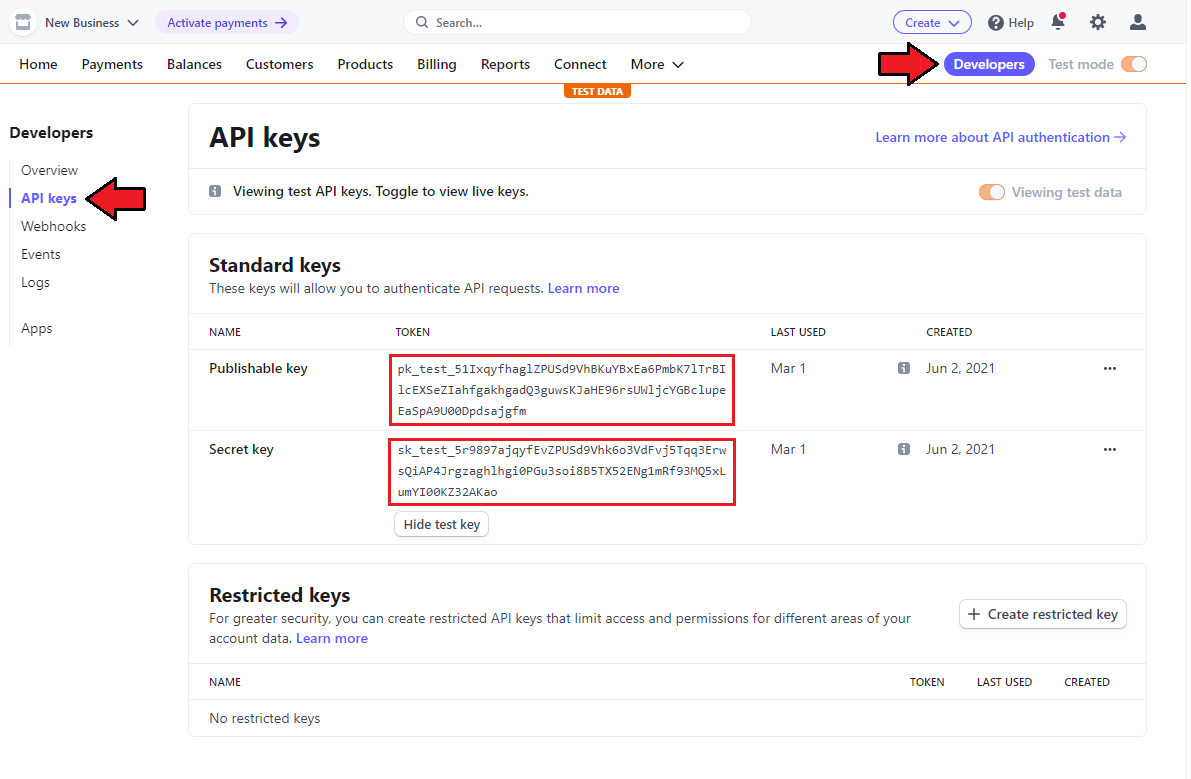The width and height of the screenshot is (1191, 779).
Task: Click Mar 1 in Publishable key row
Action: point(790,369)
